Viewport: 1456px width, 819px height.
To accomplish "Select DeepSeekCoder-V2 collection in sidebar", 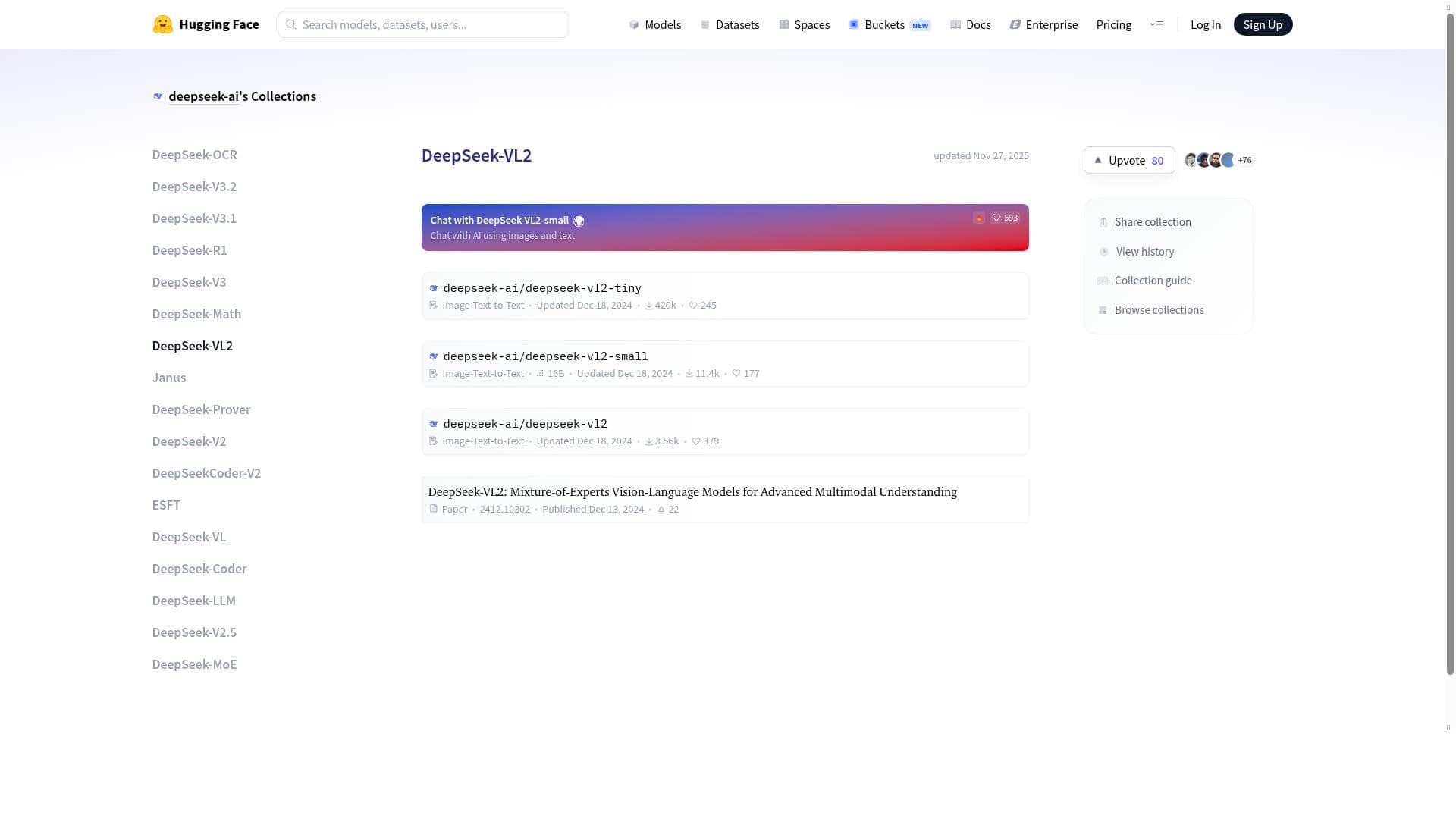I will tap(206, 473).
